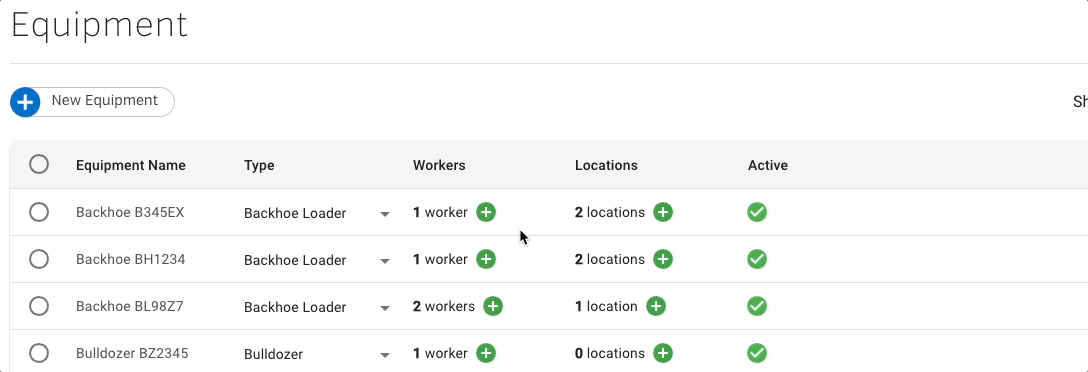The image size is (1088, 372).
Task: Select all equipment with header radio button
Action: [39, 164]
